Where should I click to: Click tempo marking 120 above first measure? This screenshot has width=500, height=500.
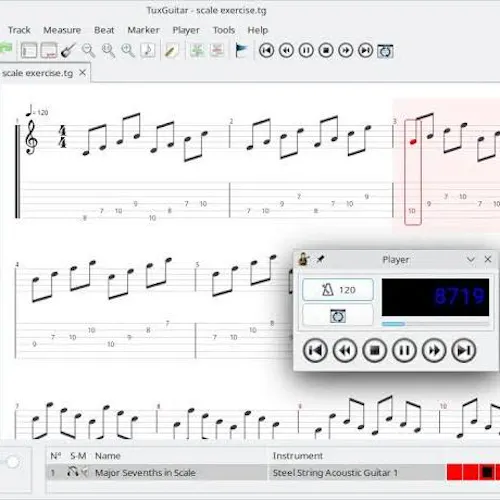point(37,111)
